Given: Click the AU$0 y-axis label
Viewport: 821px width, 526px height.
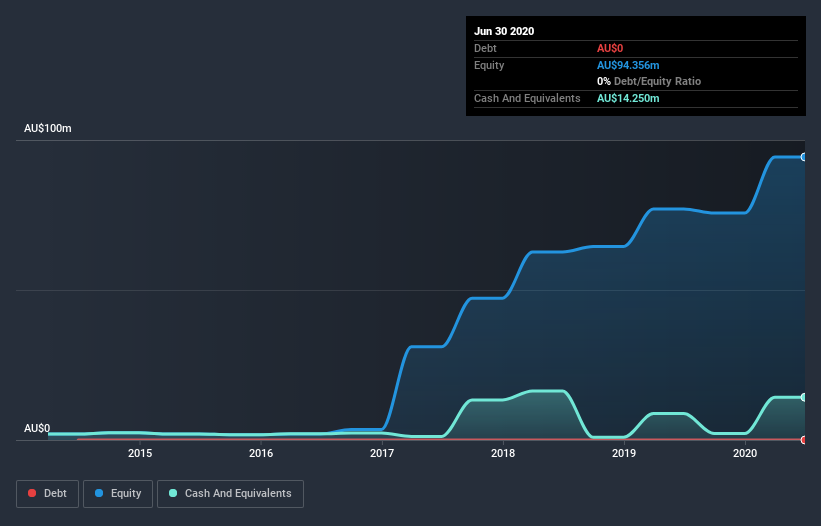Looking at the screenshot, I should (x=37, y=428).
